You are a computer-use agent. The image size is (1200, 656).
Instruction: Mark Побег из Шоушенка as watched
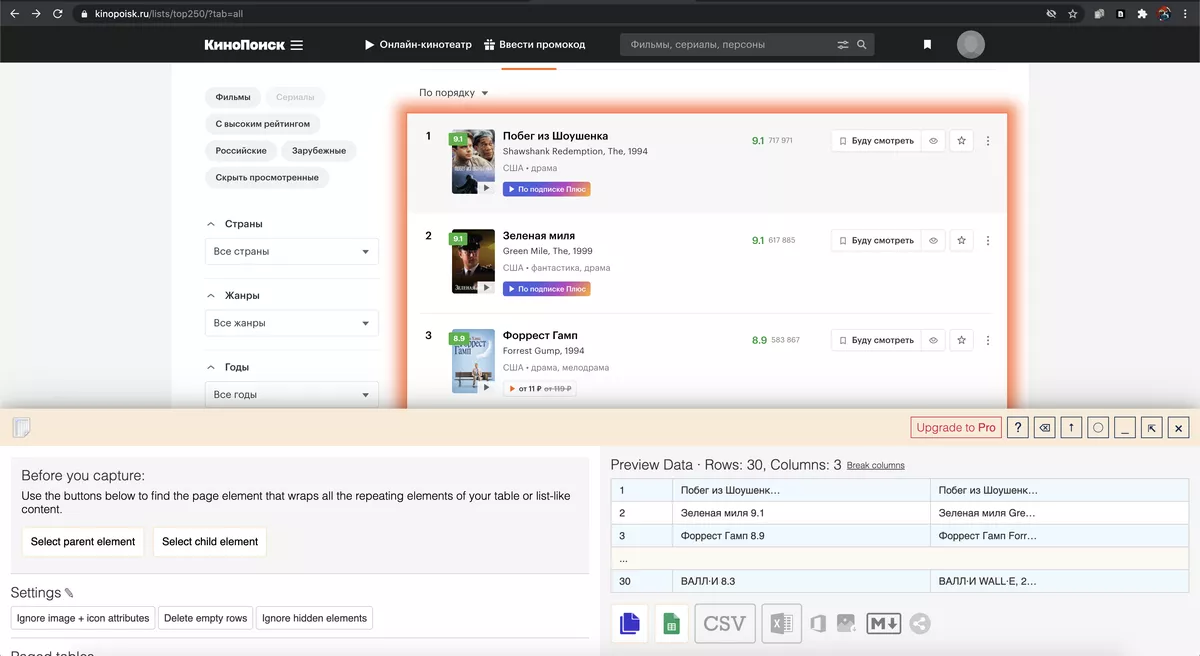pos(933,141)
